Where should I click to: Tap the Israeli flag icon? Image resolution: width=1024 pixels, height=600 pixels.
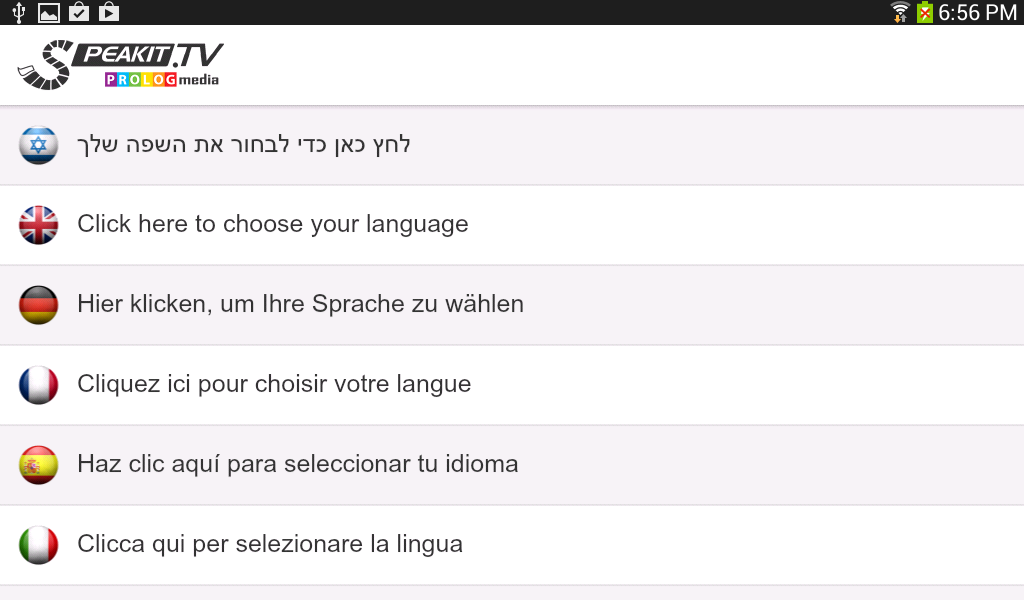click(x=39, y=145)
